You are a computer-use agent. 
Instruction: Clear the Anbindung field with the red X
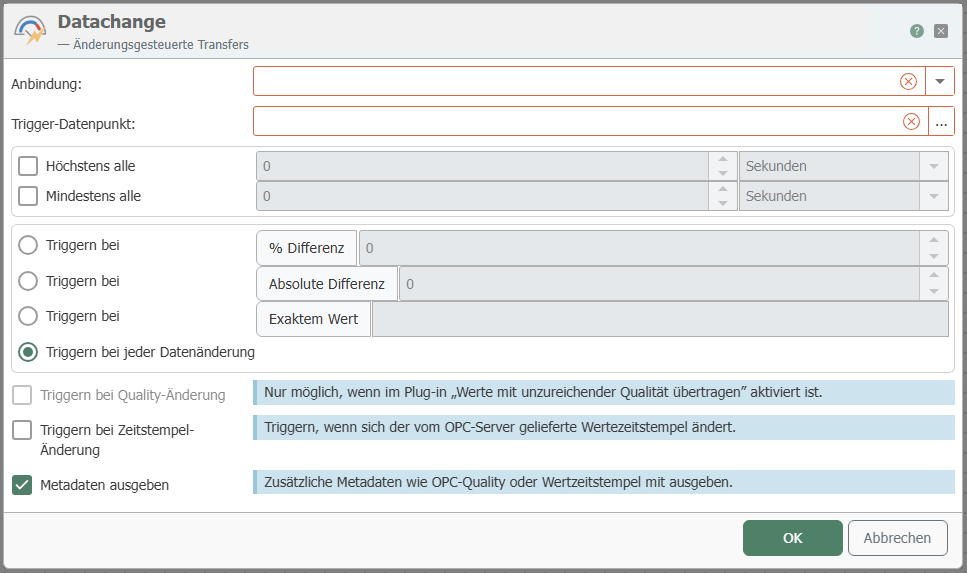click(908, 82)
